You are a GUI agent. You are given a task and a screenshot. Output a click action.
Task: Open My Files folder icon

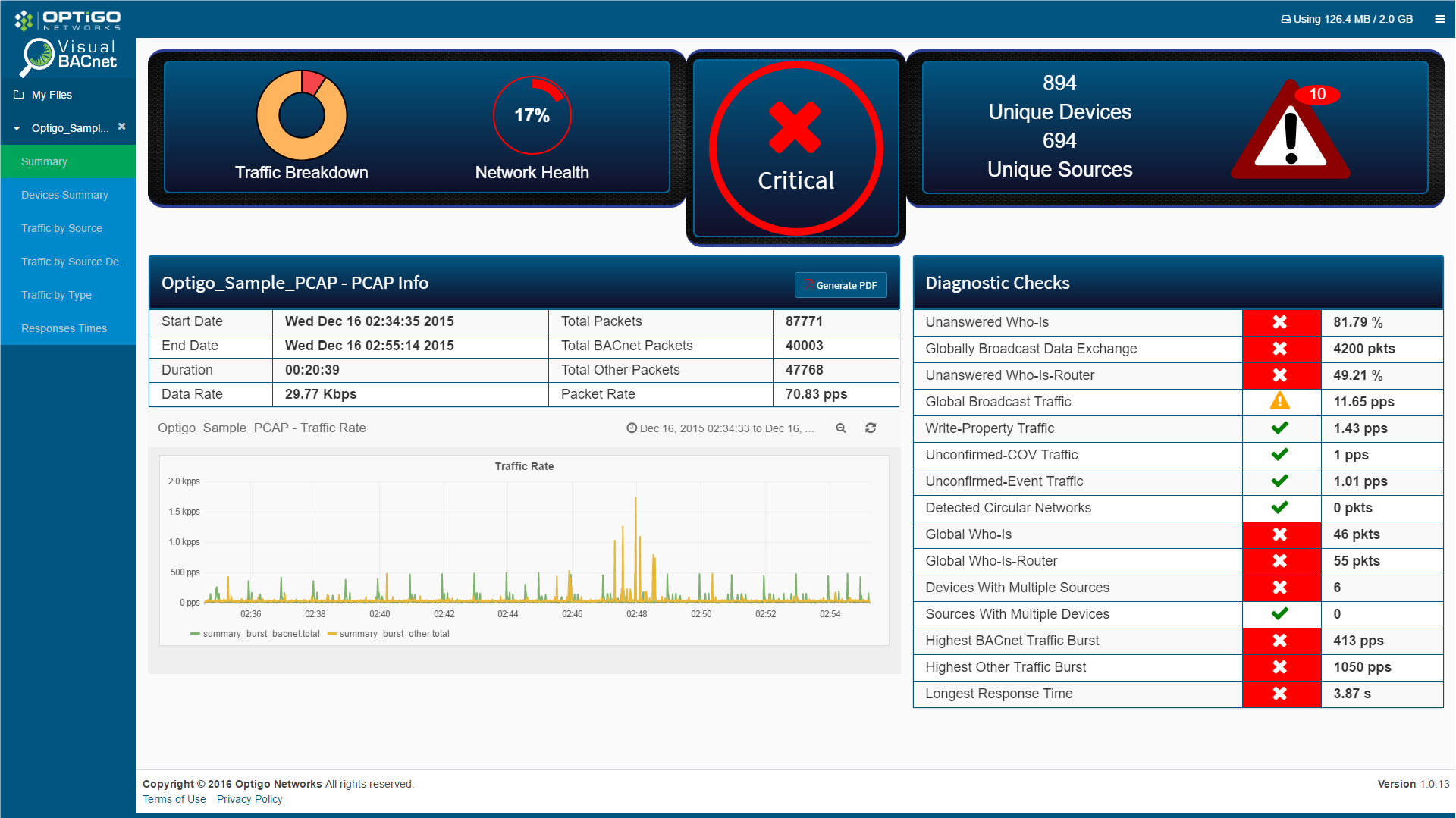tap(19, 95)
